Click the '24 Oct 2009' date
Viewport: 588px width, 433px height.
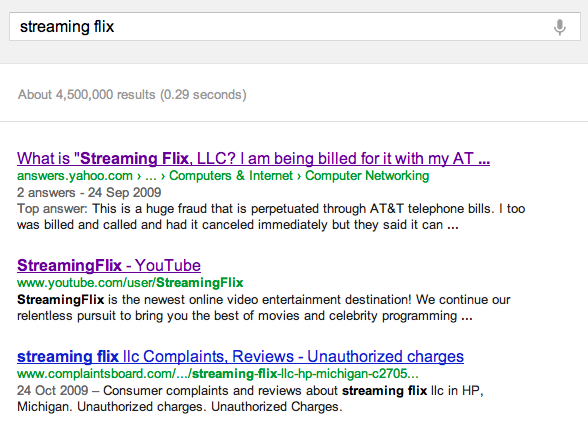52,390
